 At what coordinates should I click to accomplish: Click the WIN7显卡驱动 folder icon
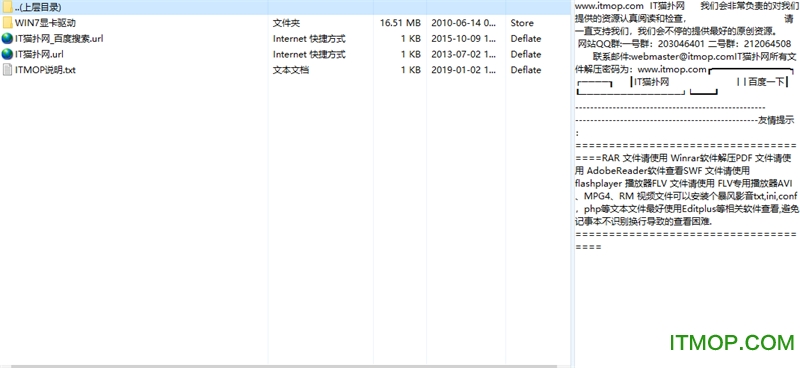7,23
